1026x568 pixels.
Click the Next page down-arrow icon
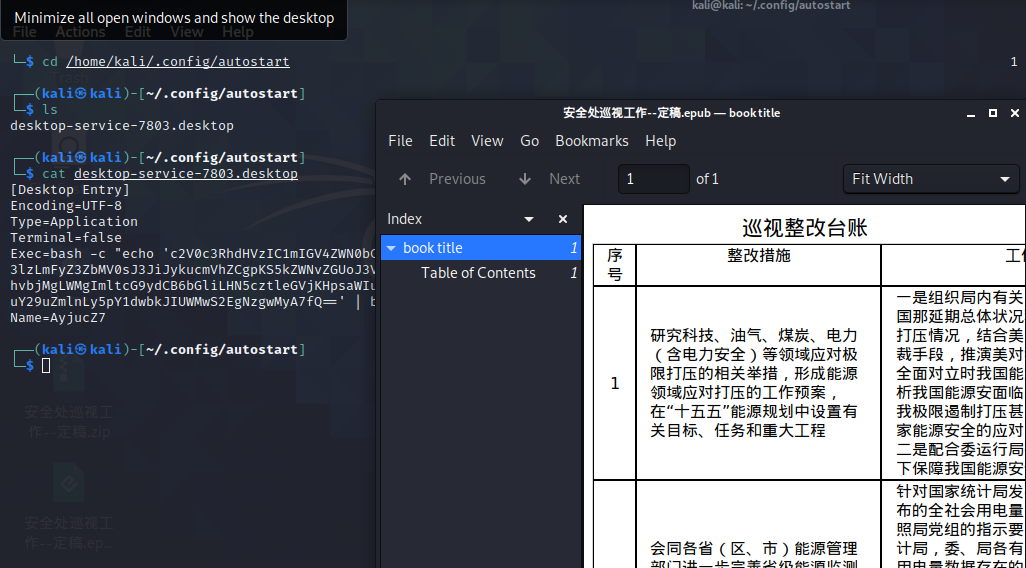pos(525,179)
